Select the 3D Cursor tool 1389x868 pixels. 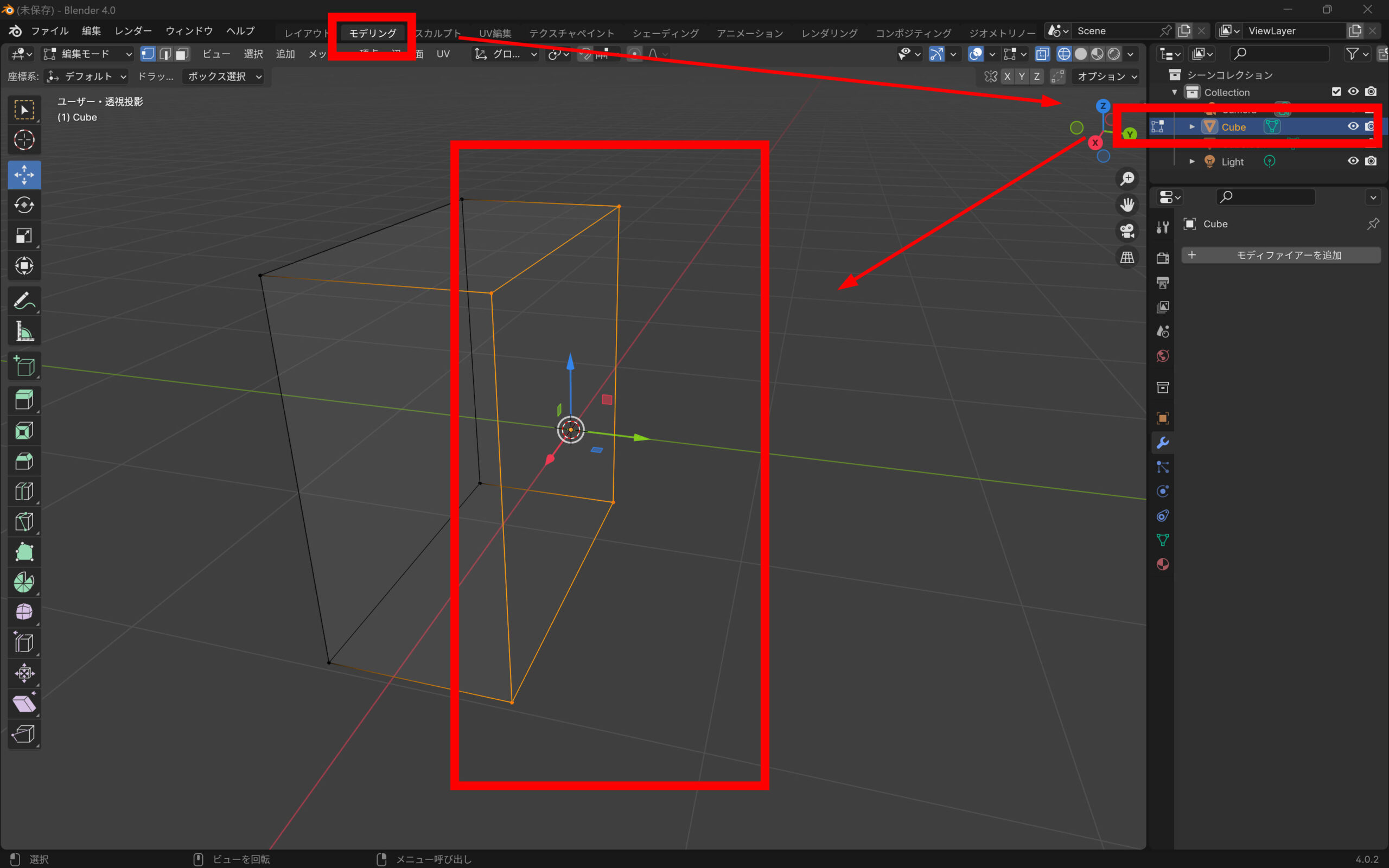pos(24,139)
